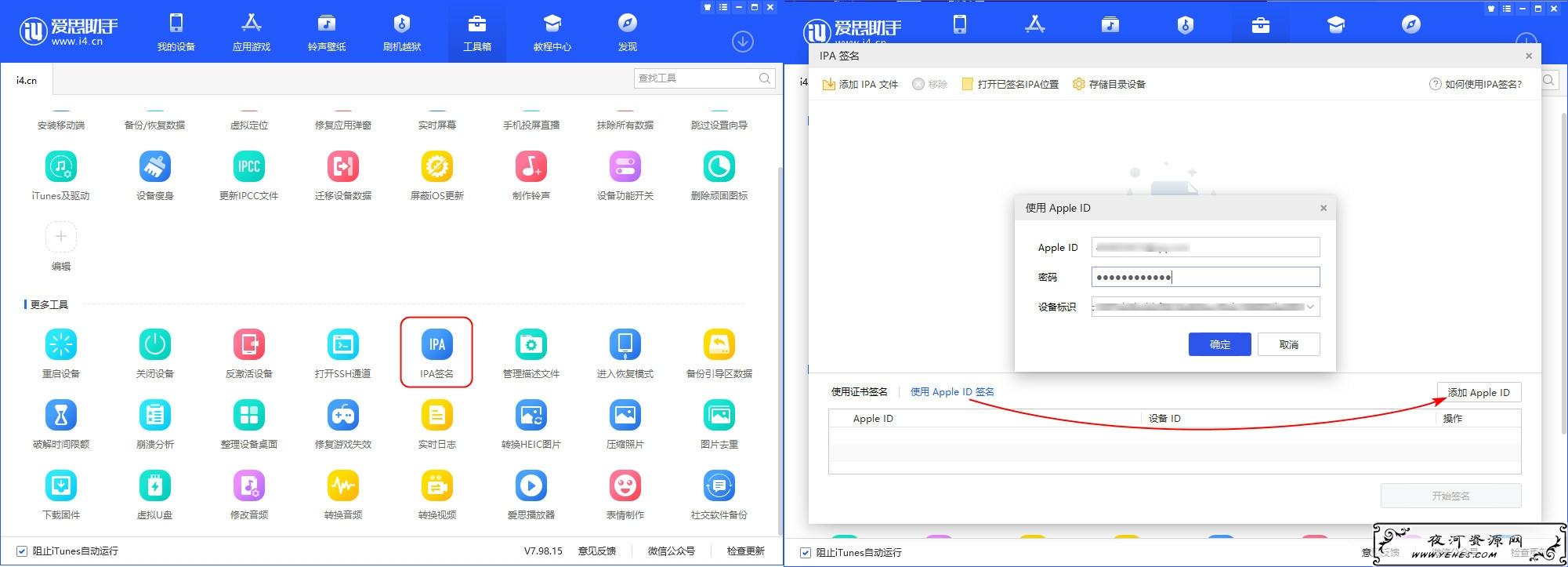Select the 进入恢复模式 tool
This screenshot has height=567, width=1568.
point(625,344)
